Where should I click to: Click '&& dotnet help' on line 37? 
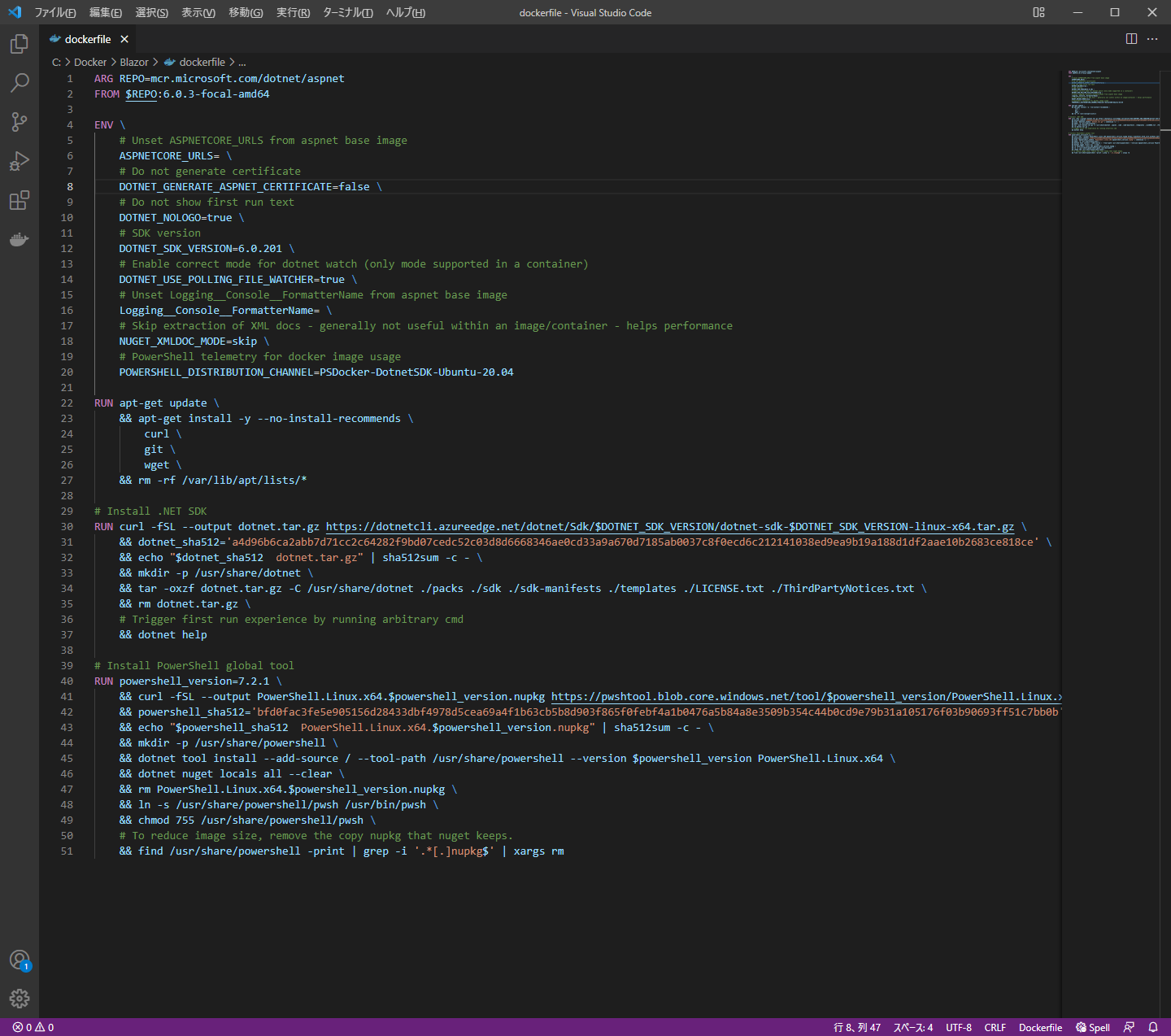click(x=163, y=635)
